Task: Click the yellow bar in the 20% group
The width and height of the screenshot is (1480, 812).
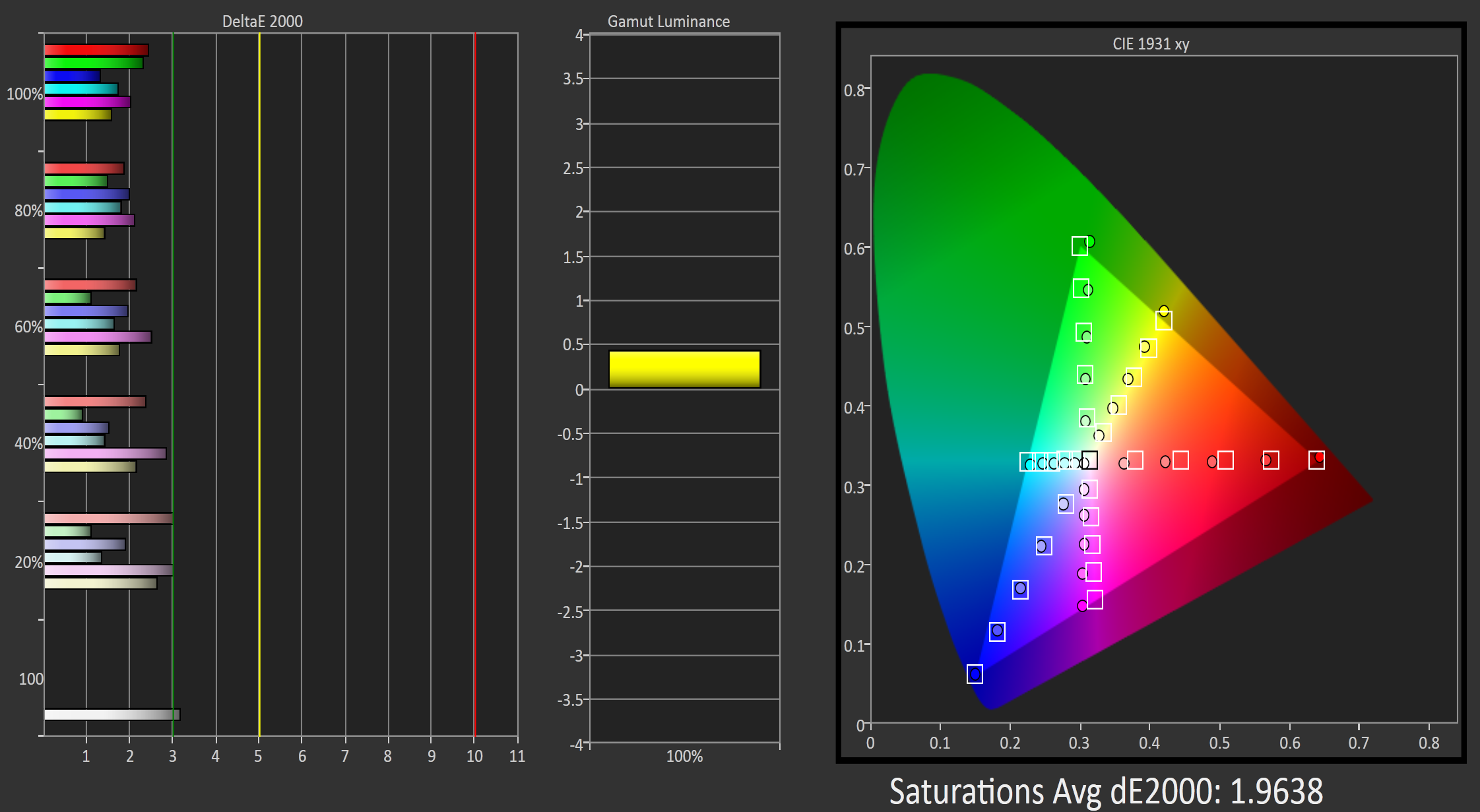Action: coord(100,583)
